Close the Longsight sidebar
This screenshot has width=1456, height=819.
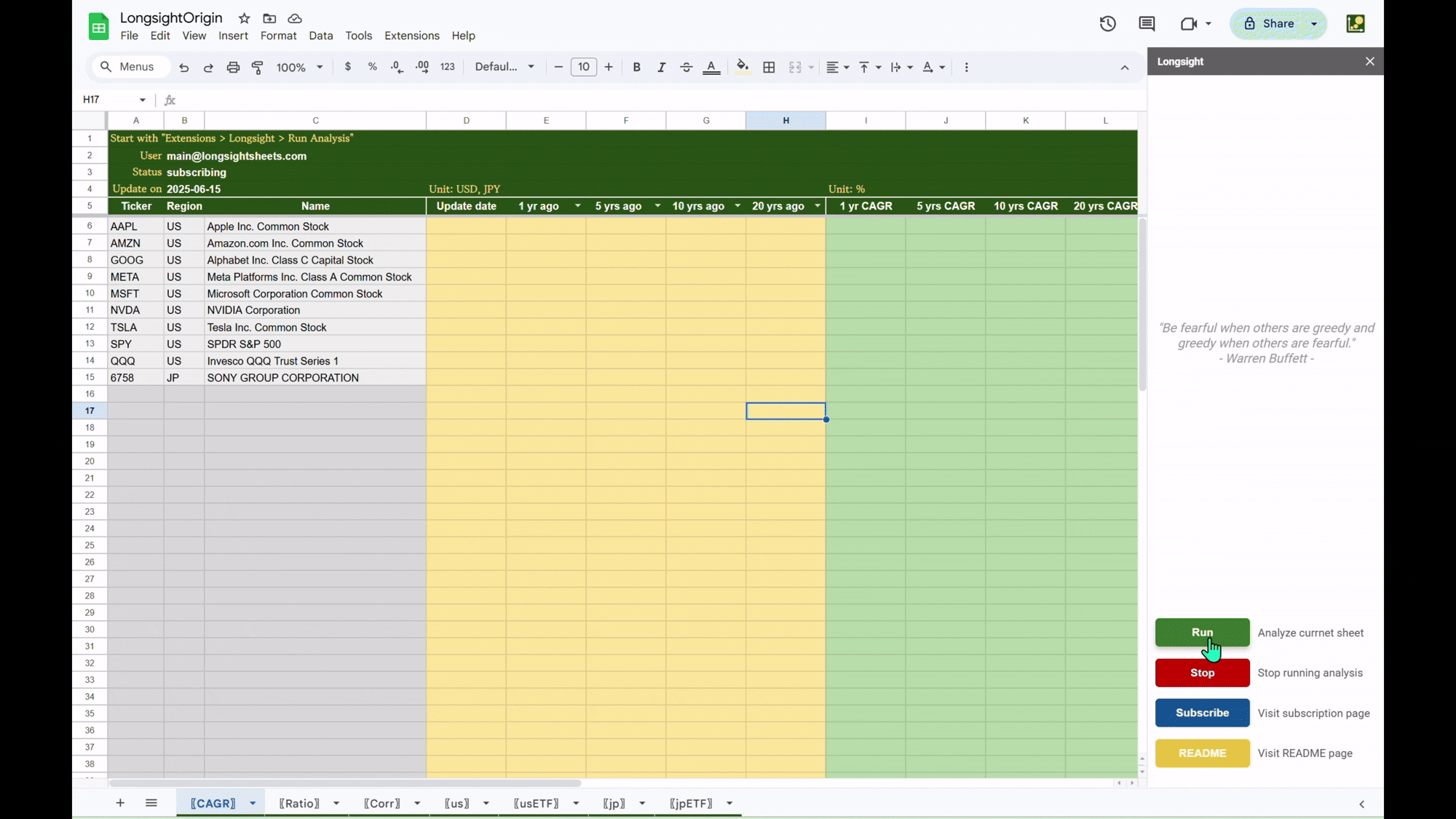coord(1370,61)
